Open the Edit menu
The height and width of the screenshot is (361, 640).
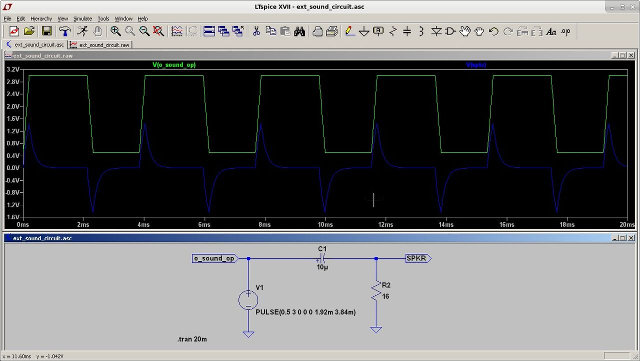pyautogui.click(x=21, y=19)
